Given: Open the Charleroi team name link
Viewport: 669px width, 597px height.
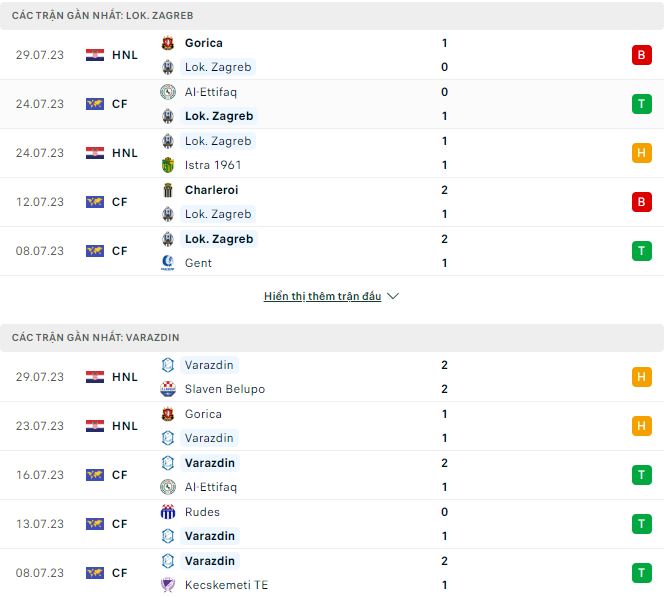Looking at the screenshot, I should 210,190.
